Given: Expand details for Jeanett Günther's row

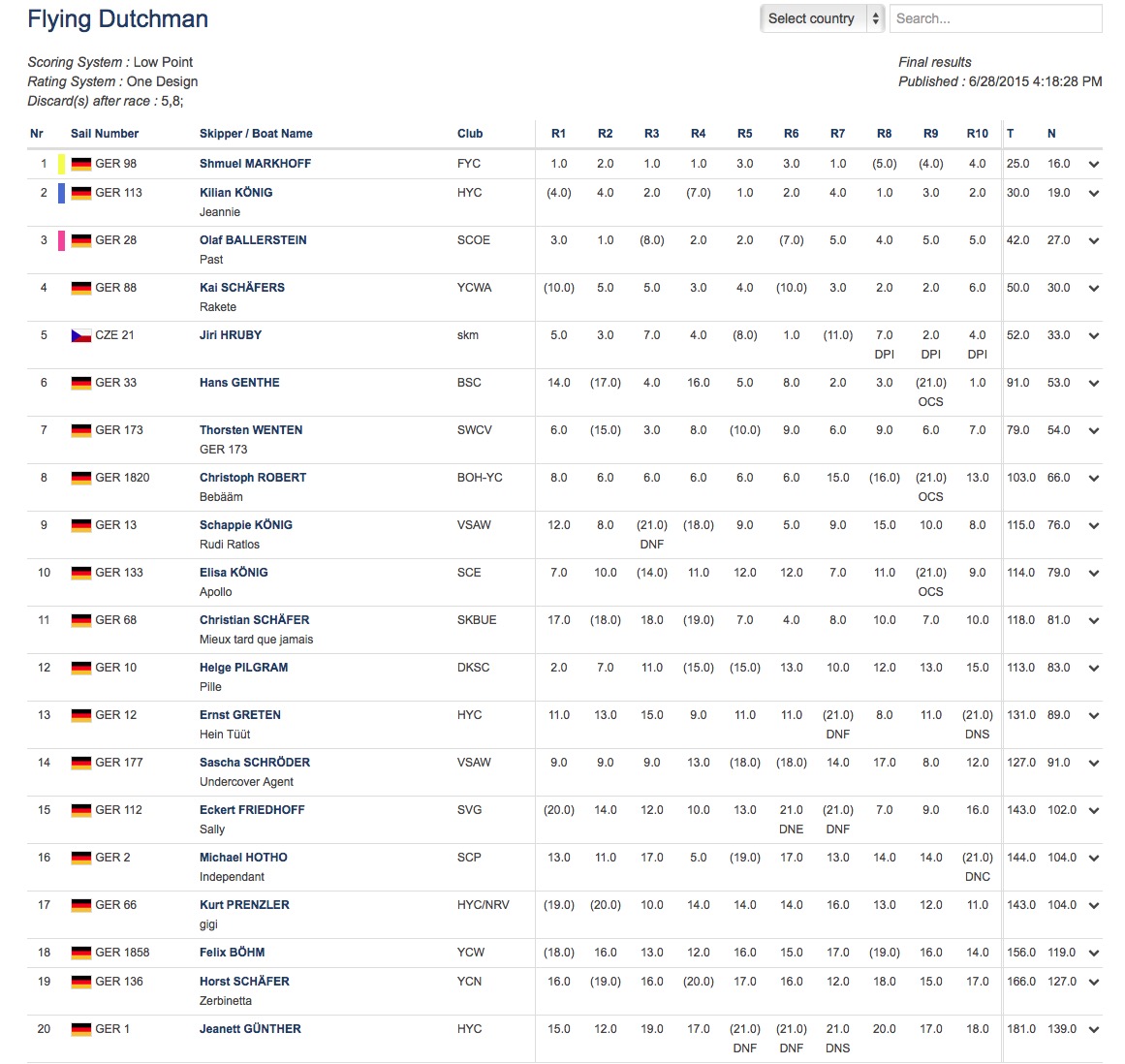Looking at the screenshot, I should coord(1093,1029).
